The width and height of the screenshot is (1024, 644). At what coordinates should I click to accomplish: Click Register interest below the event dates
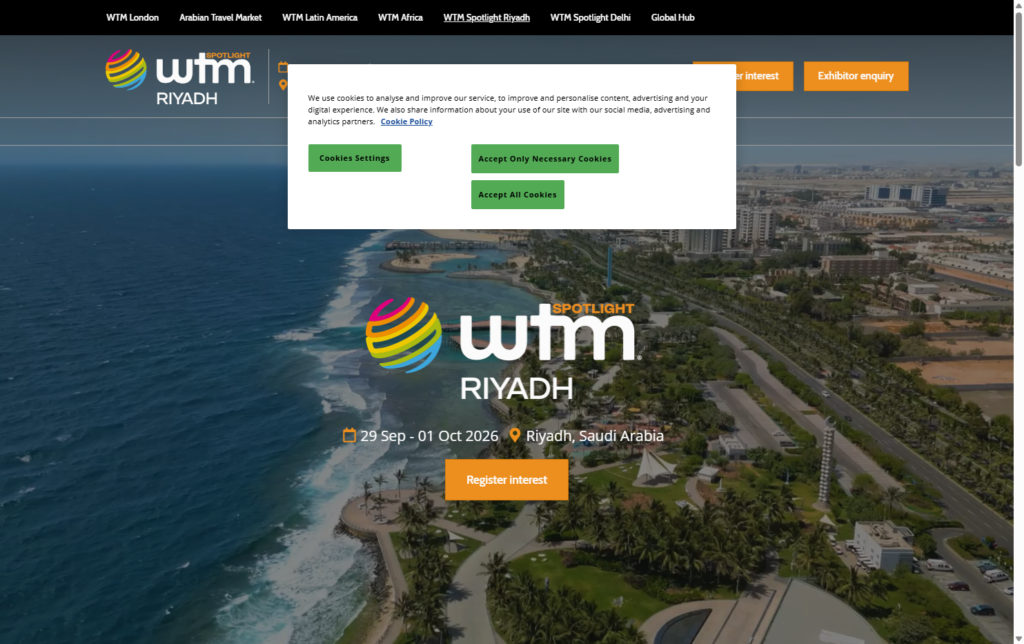(506, 480)
